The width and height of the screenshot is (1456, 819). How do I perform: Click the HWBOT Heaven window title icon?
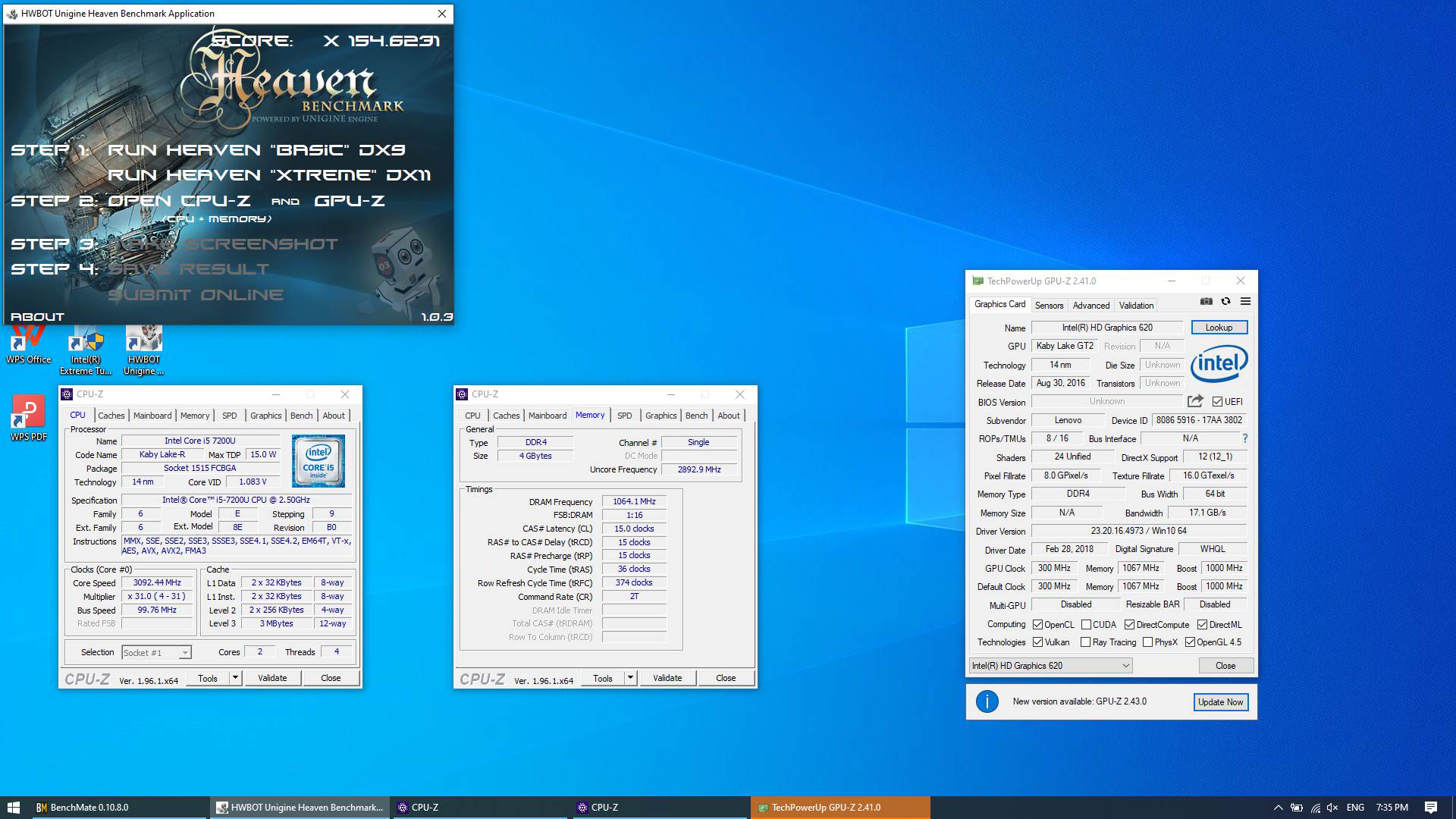click(x=12, y=14)
